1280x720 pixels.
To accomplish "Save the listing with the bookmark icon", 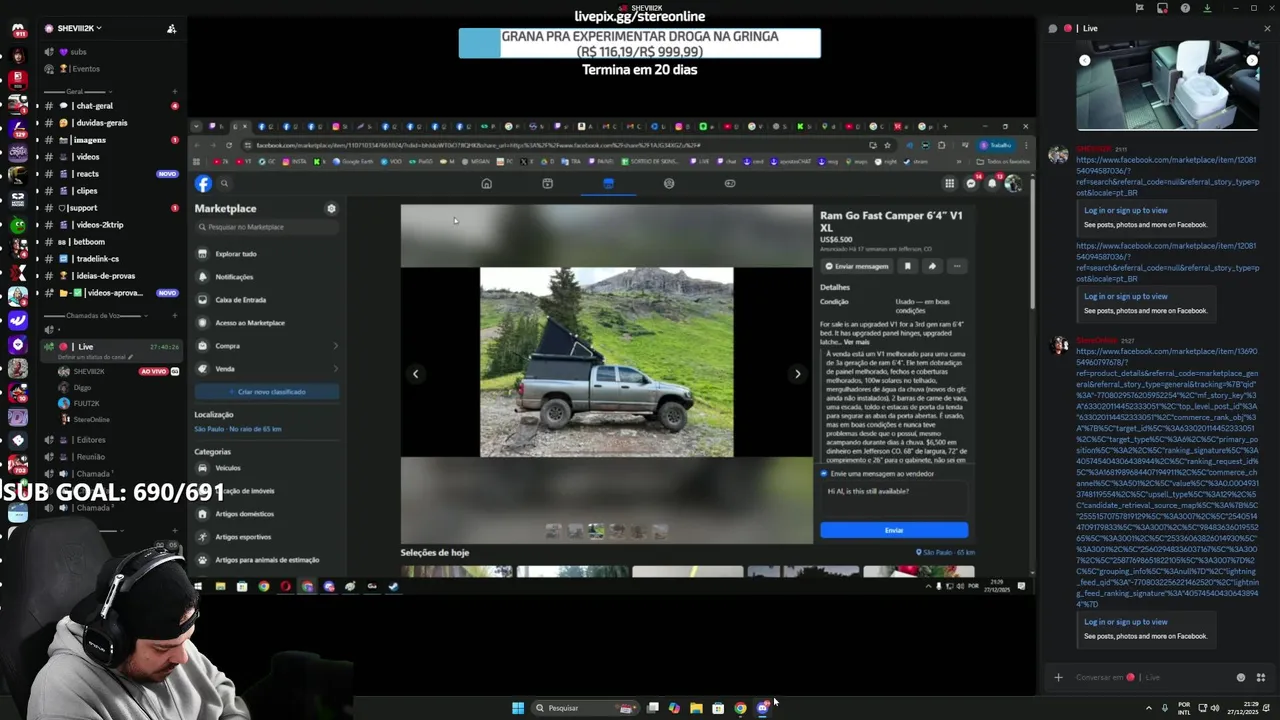I will [908, 266].
